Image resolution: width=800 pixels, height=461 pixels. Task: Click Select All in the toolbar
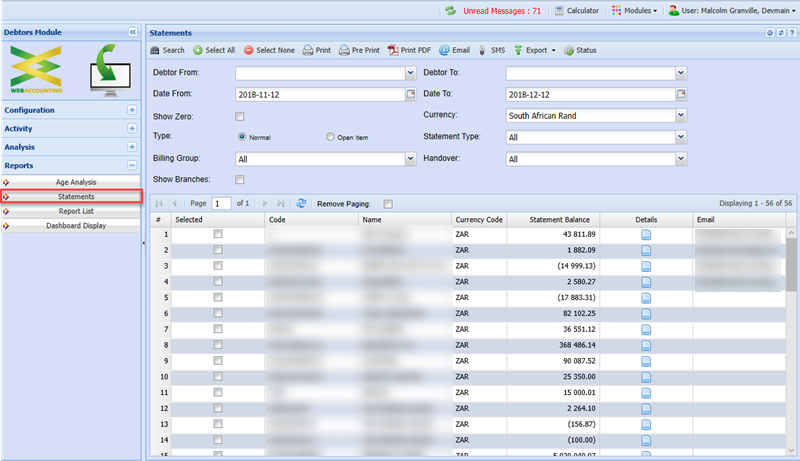point(214,50)
